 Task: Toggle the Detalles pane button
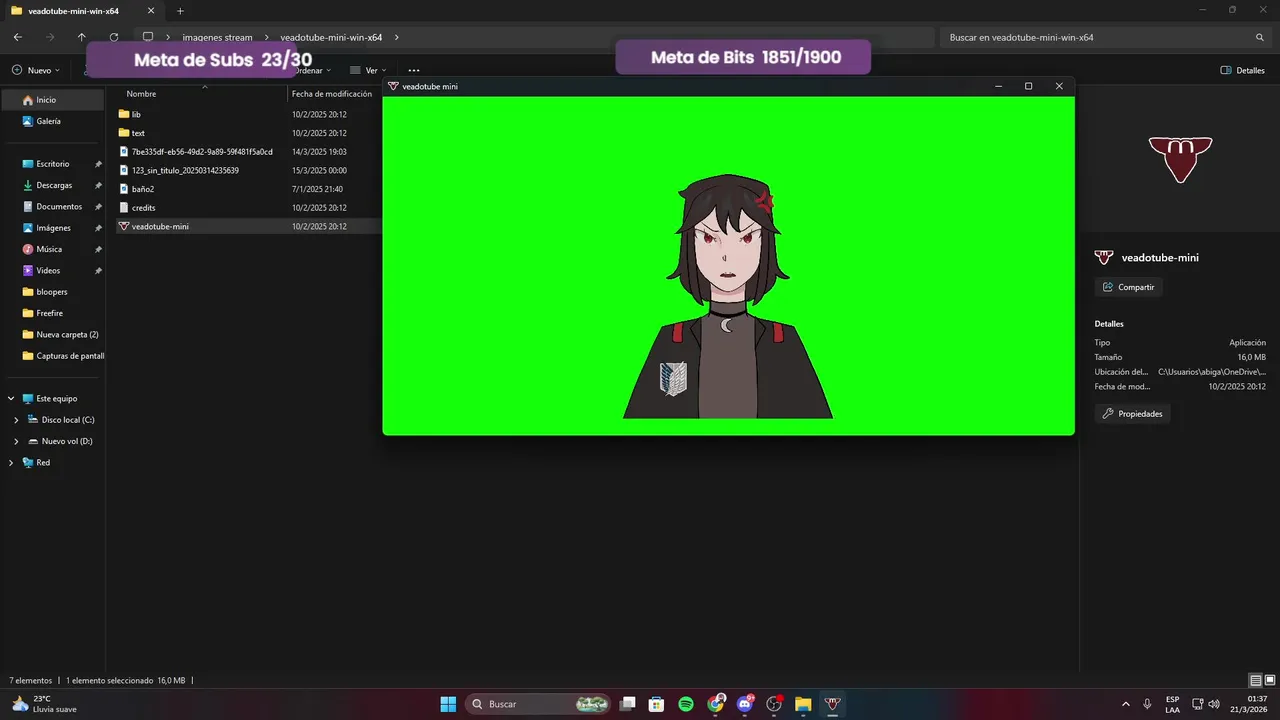tap(1243, 70)
